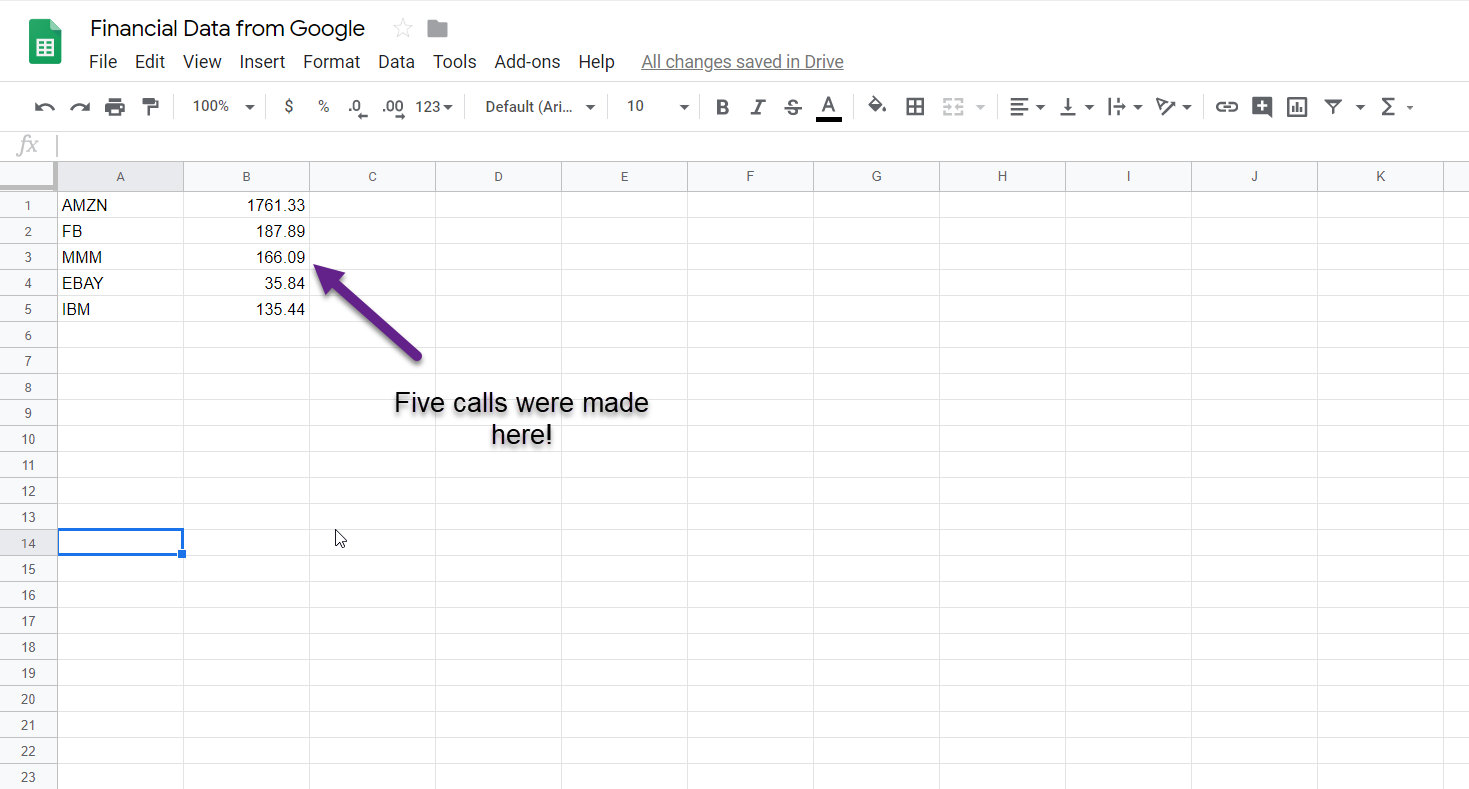This screenshot has height=789, width=1469.
Task: Select cell containing 1761.33
Action: [x=247, y=205]
